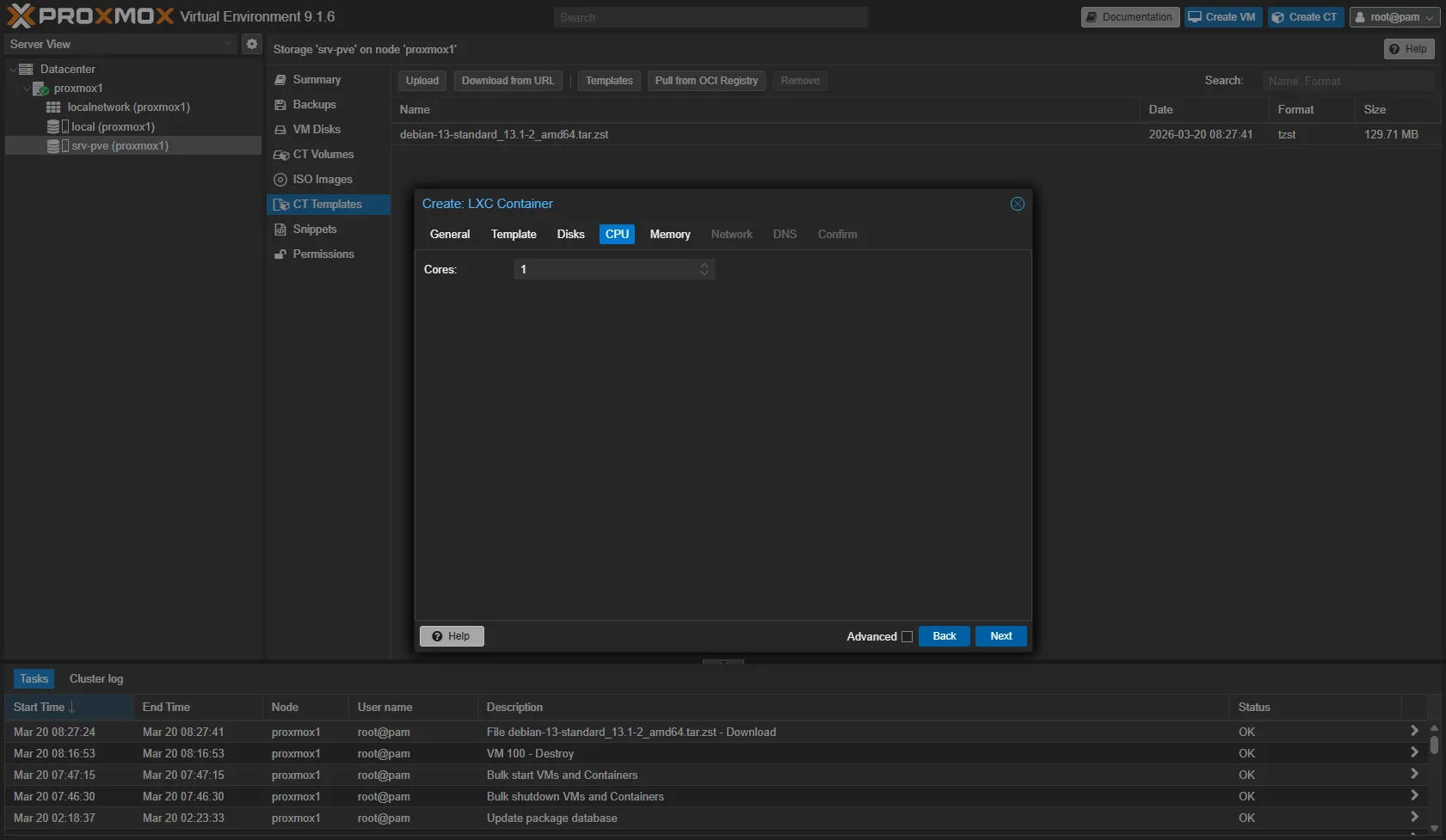The width and height of the screenshot is (1446, 840).
Task: Select the srv-pve storage node
Action: click(120, 146)
